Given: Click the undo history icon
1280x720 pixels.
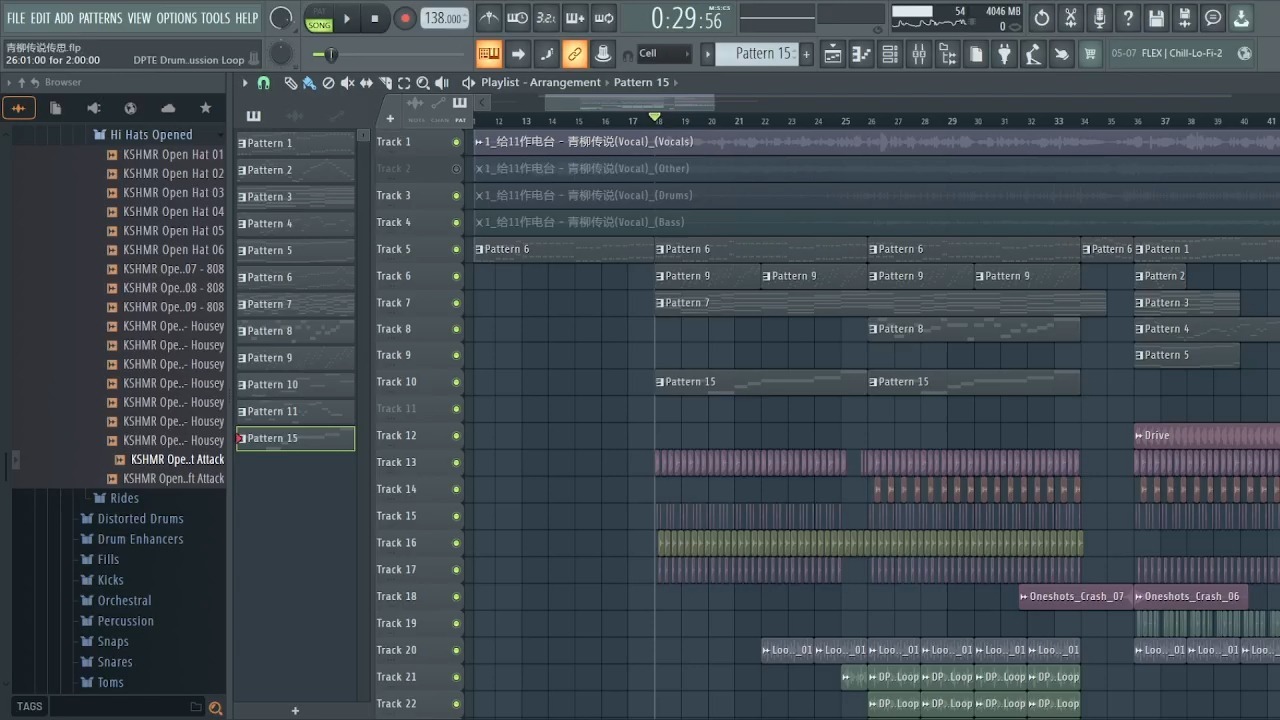Looking at the screenshot, I should click(x=1042, y=18).
